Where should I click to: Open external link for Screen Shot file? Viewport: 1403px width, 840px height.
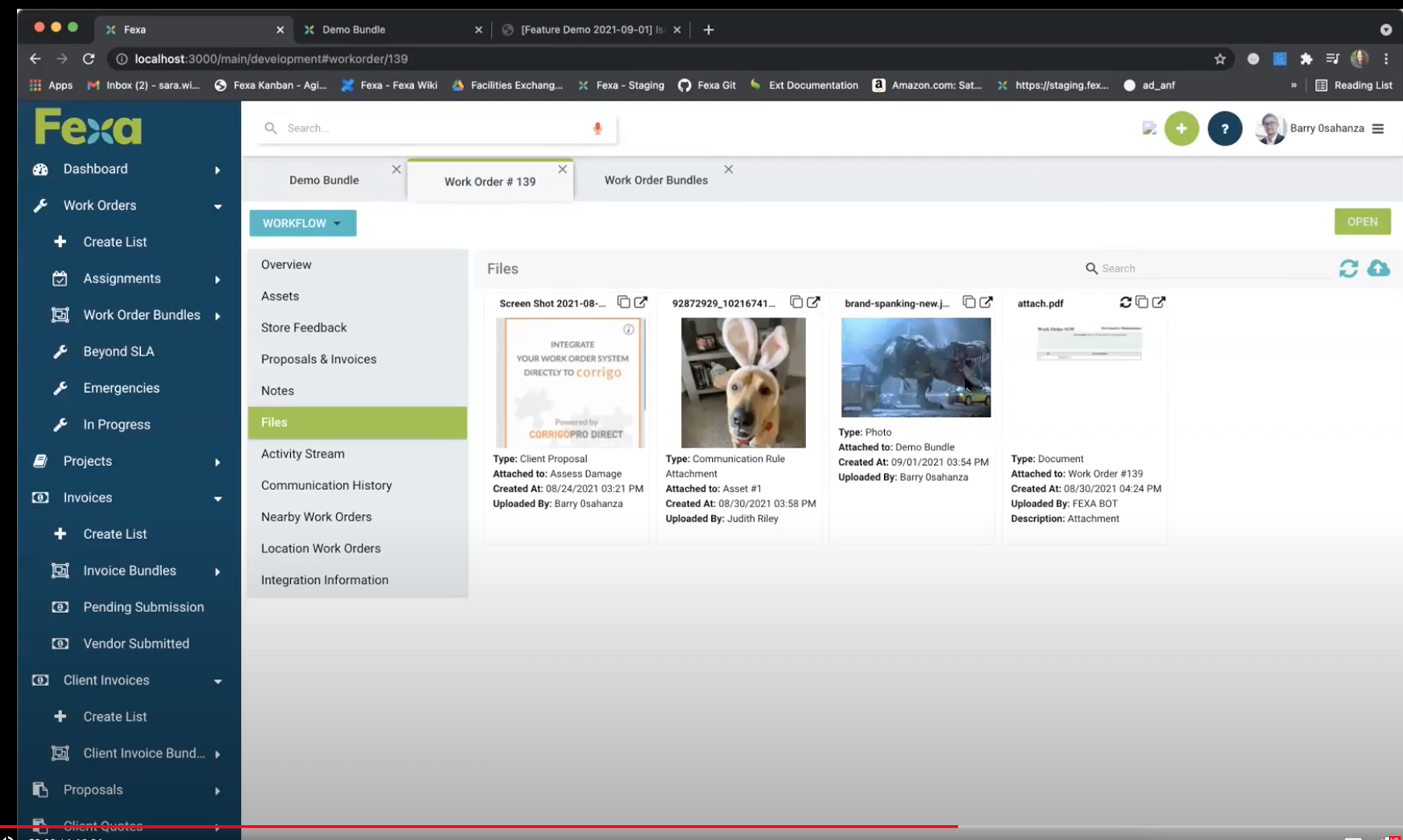[x=640, y=303]
